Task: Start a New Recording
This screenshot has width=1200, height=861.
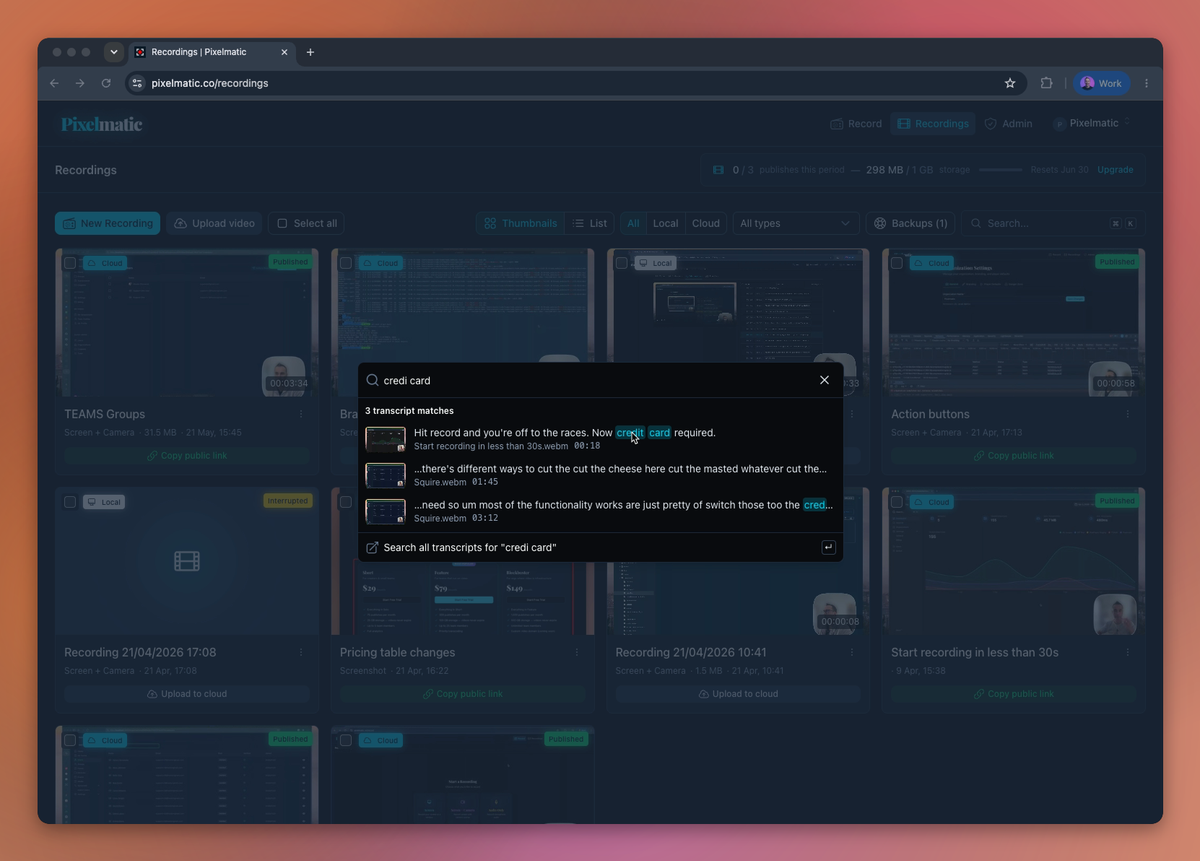Action: click(x=107, y=223)
